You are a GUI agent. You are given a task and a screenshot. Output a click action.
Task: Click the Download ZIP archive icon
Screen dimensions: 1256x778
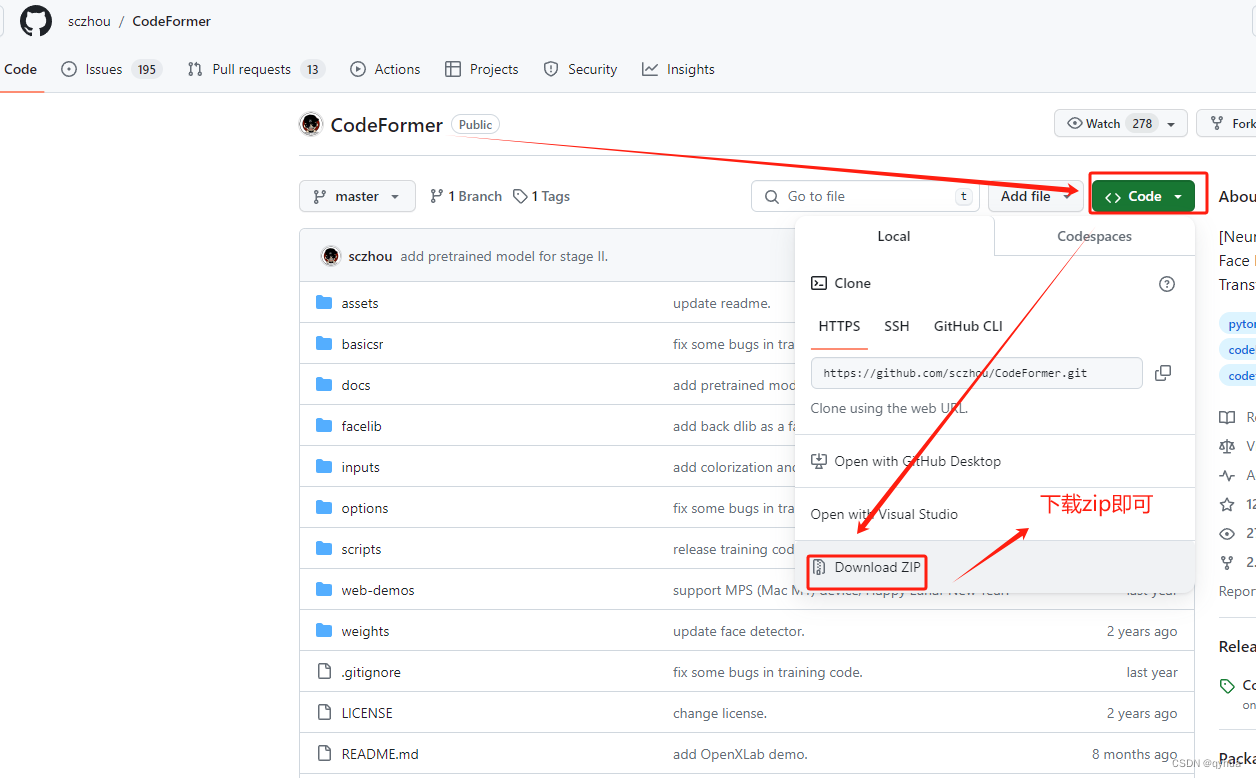pos(819,567)
